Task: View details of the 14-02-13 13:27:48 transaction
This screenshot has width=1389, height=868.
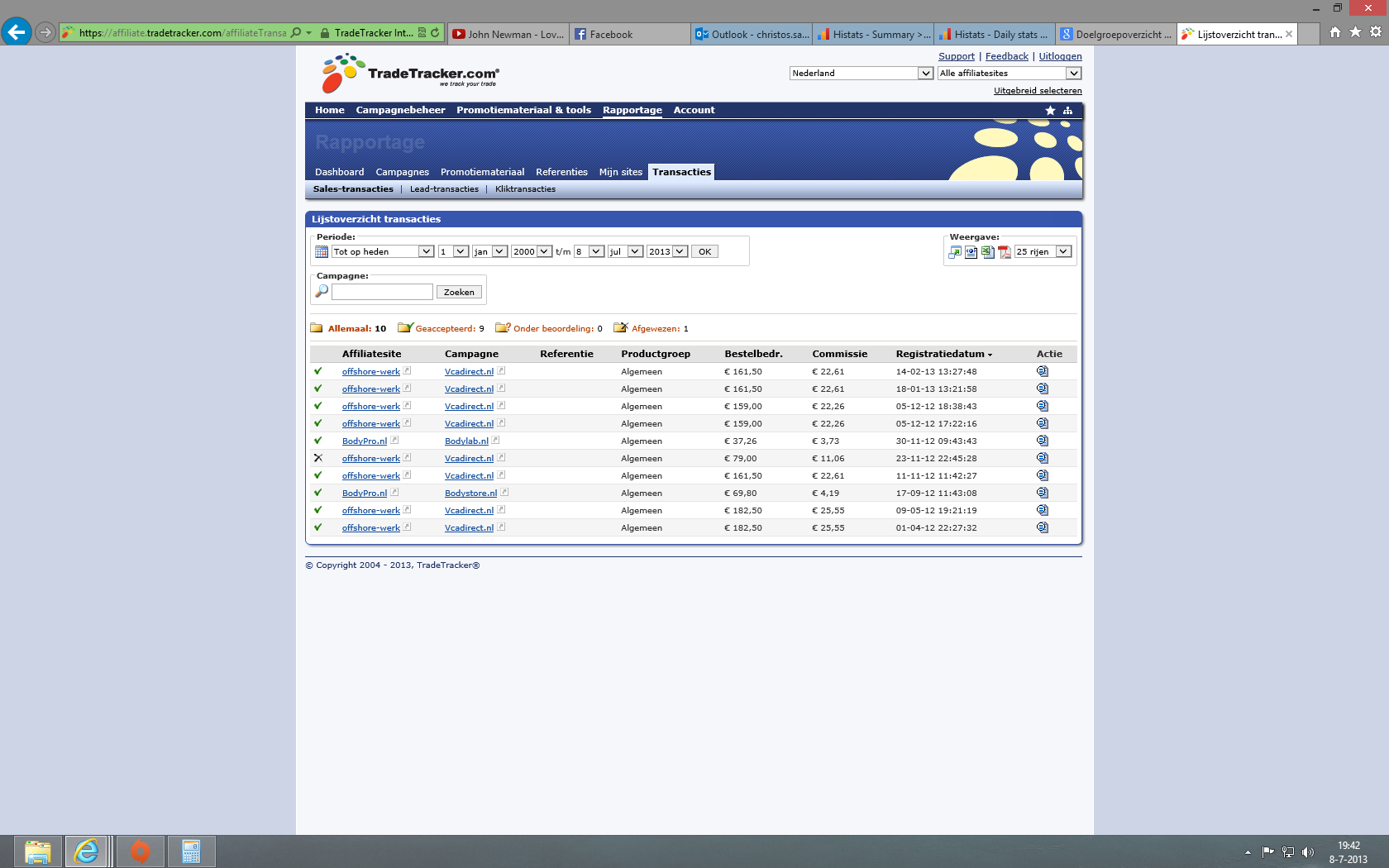Action: [1043, 371]
